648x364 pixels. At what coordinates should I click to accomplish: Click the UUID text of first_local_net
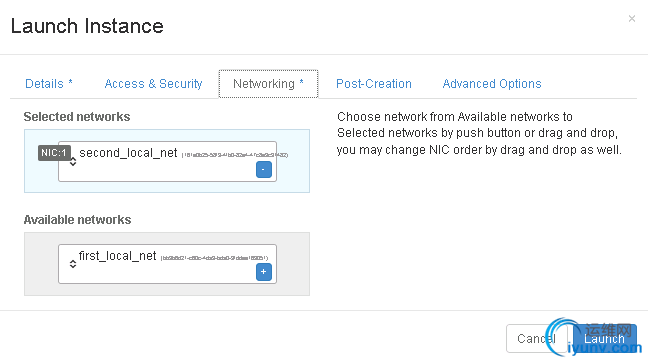[214, 258]
